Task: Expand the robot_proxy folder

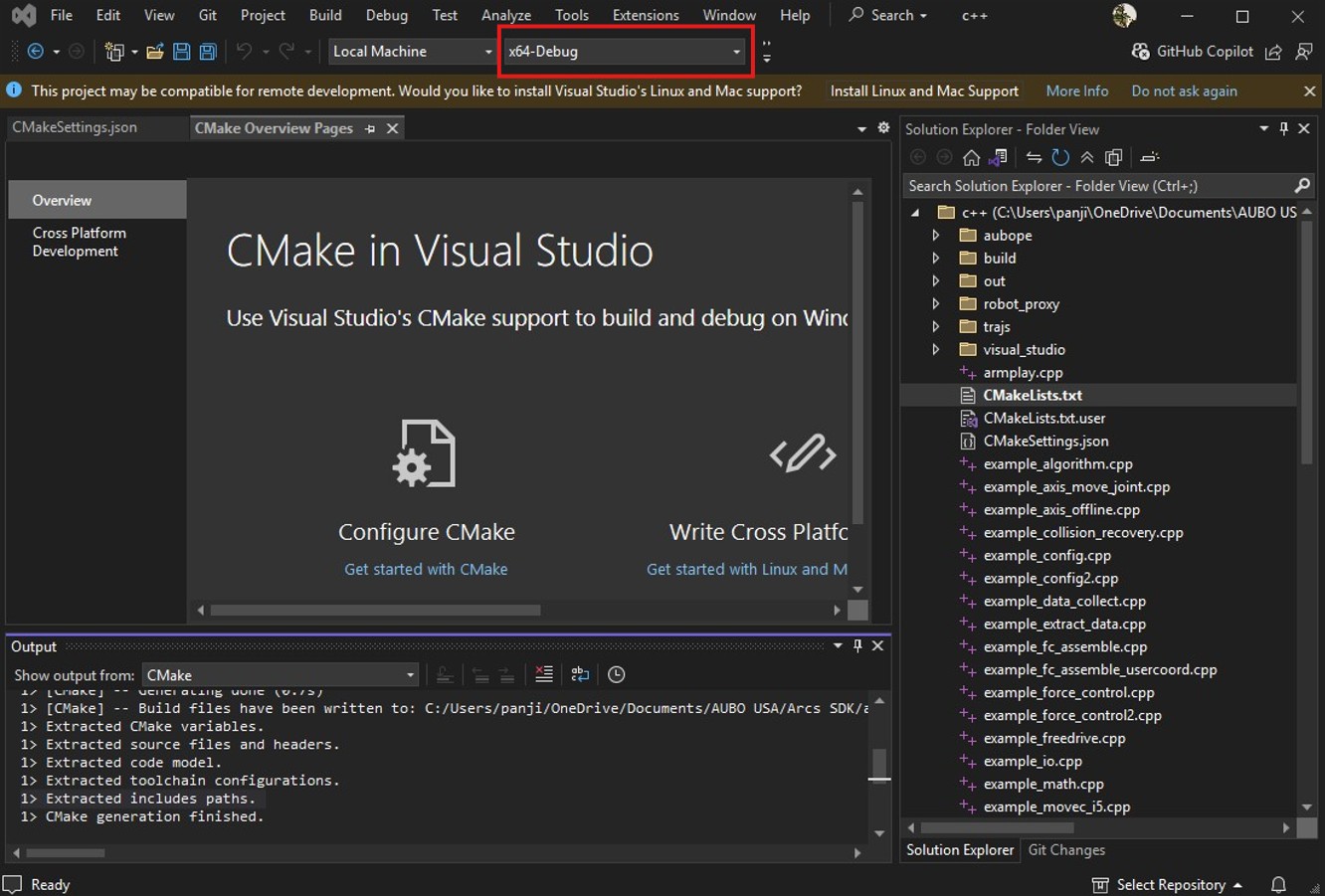Action: 935,304
